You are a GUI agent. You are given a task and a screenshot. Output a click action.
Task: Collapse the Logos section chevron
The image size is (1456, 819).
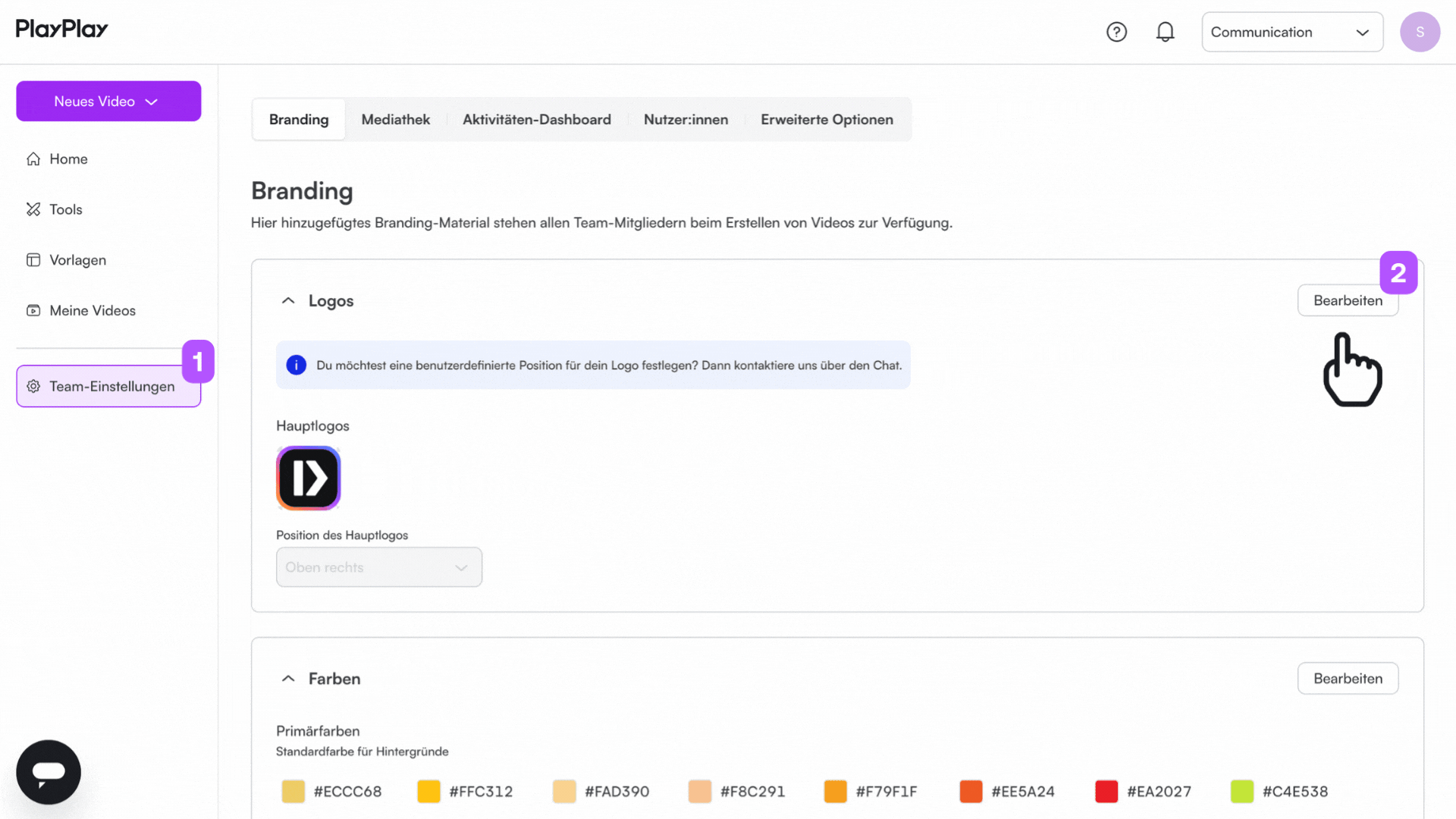[x=288, y=301]
